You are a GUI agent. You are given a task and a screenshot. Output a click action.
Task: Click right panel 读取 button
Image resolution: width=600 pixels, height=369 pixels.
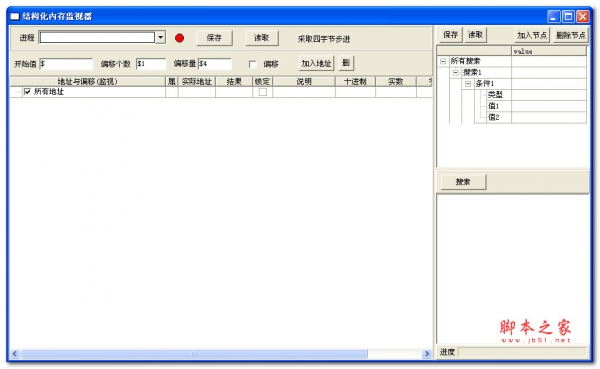click(475, 35)
